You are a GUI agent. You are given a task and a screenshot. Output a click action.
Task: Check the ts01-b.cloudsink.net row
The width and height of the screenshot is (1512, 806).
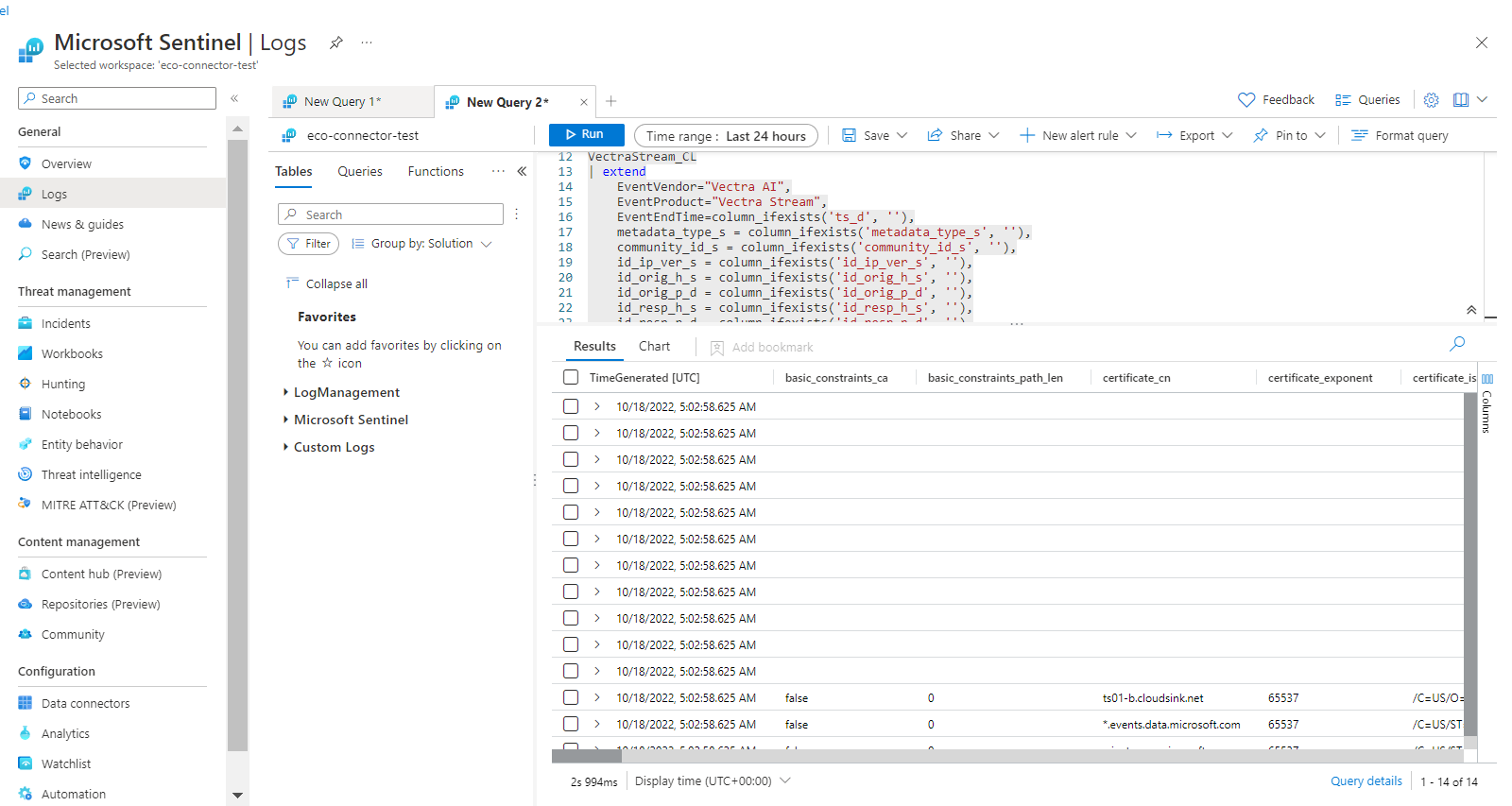point(571,697)
